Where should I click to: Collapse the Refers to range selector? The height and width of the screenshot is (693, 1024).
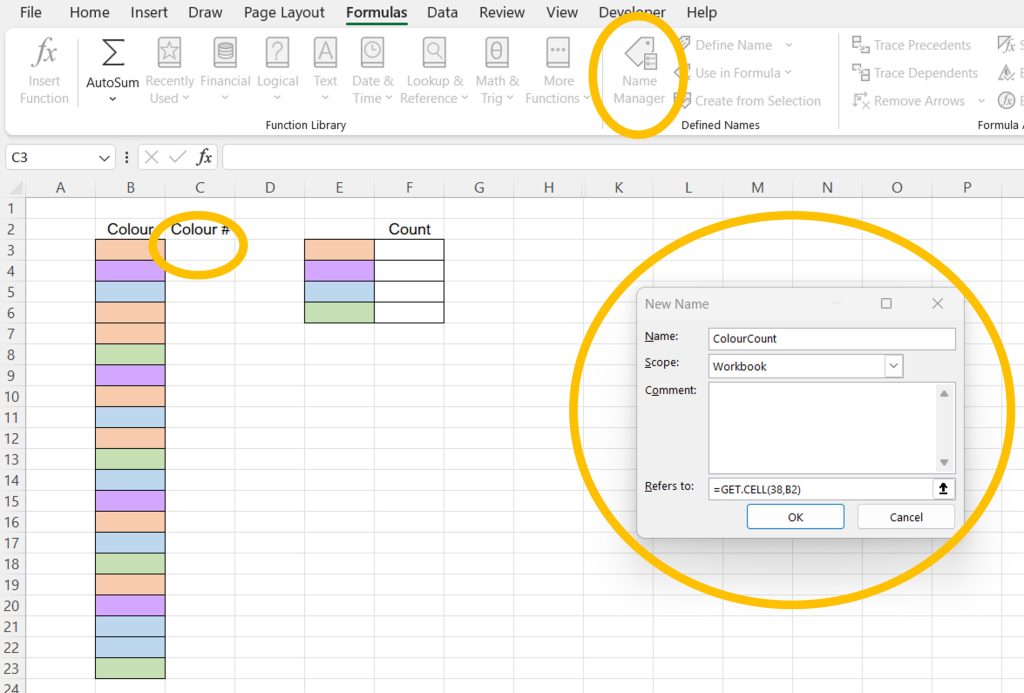tap(942, 489)
